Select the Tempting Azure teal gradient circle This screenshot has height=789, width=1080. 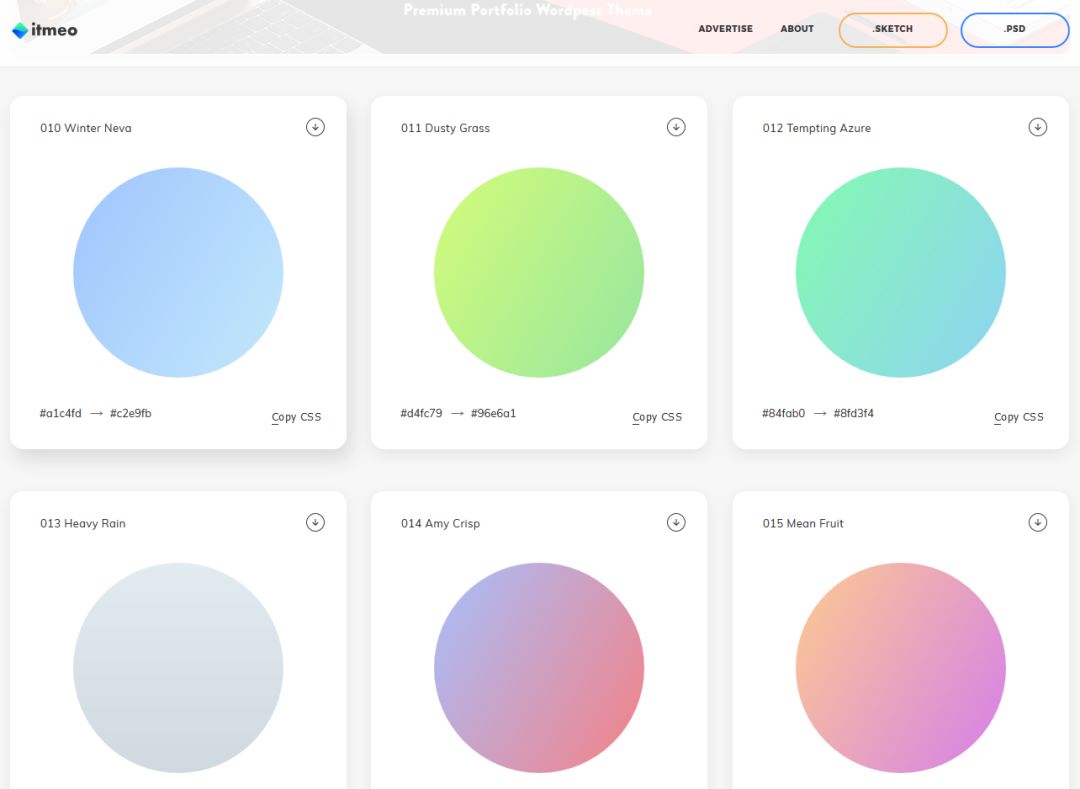900,273
